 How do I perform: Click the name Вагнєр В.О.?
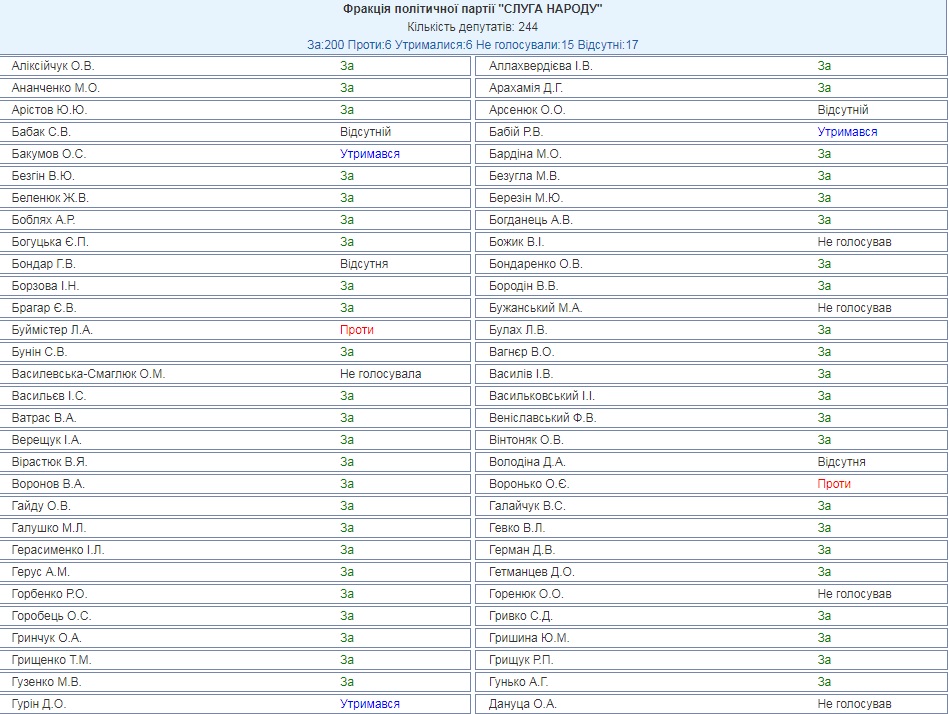pos(522,352)
